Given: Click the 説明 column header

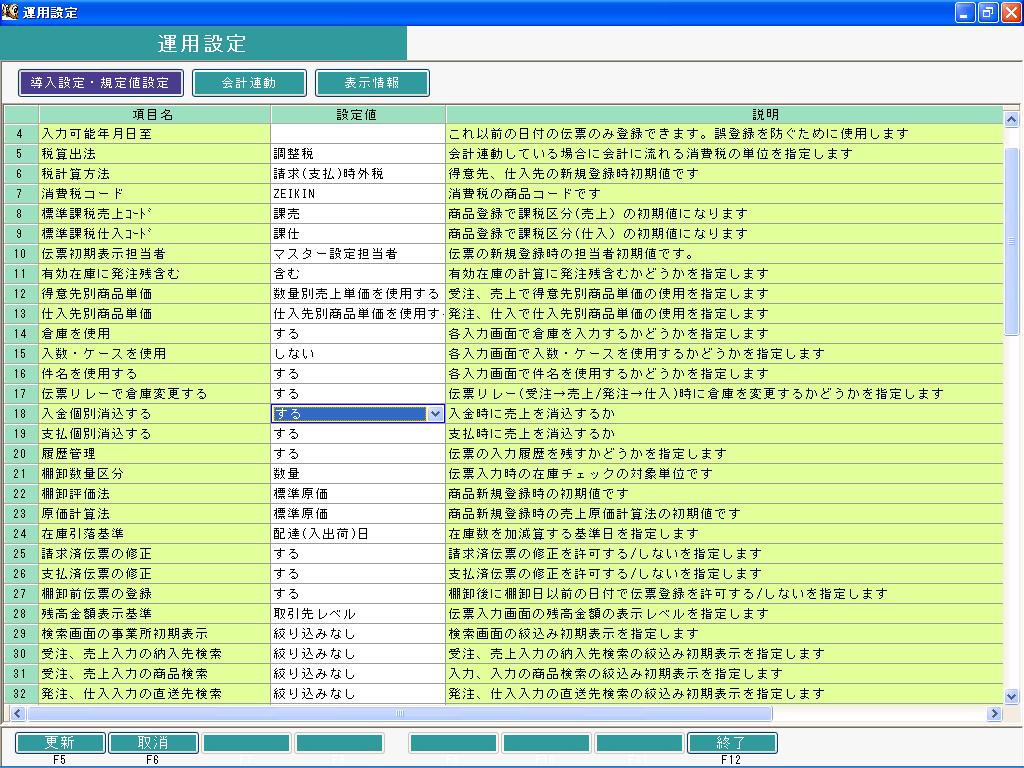Looking at the screenshot, I should point(724,114).
